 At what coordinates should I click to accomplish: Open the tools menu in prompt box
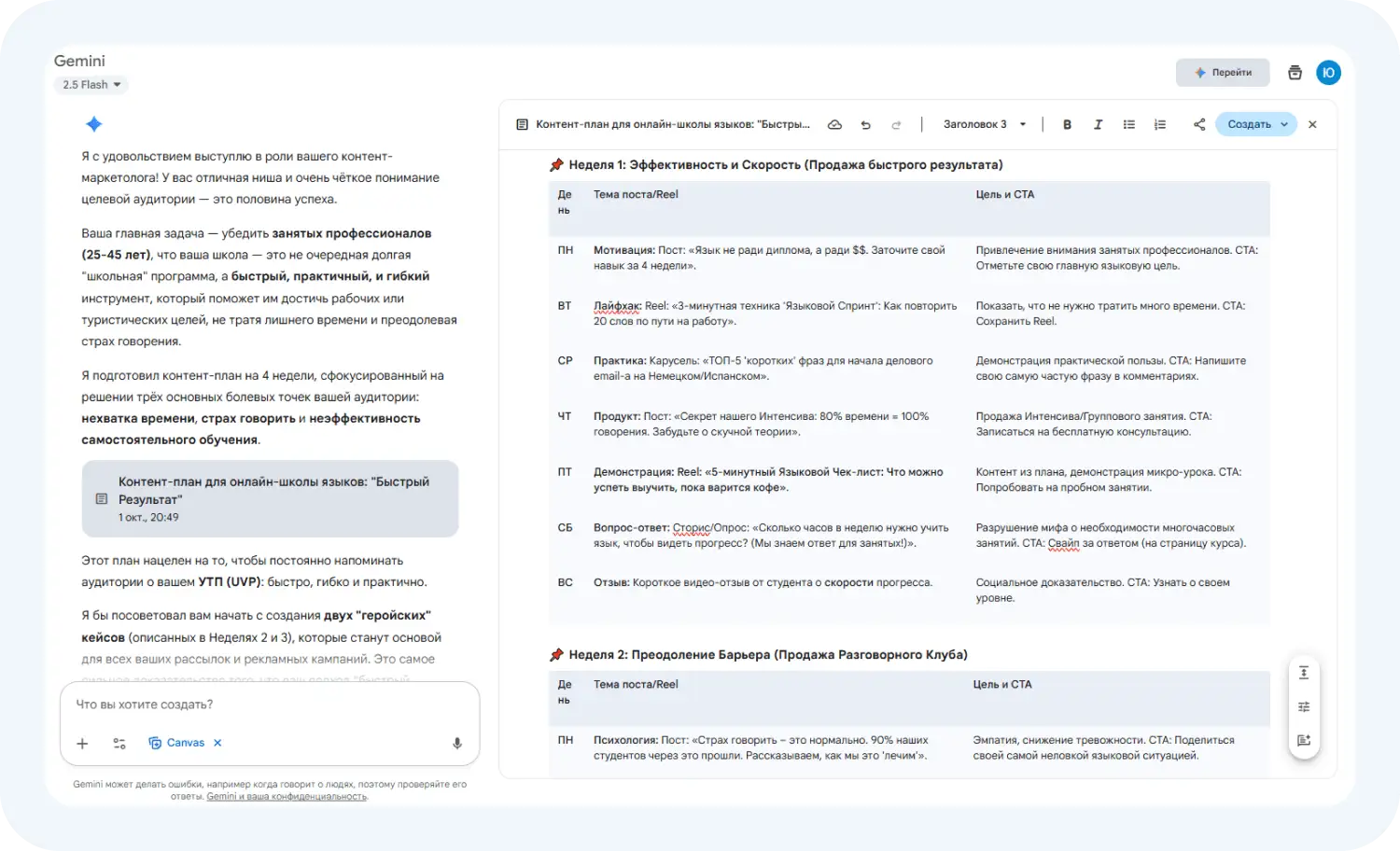point(119,743)
